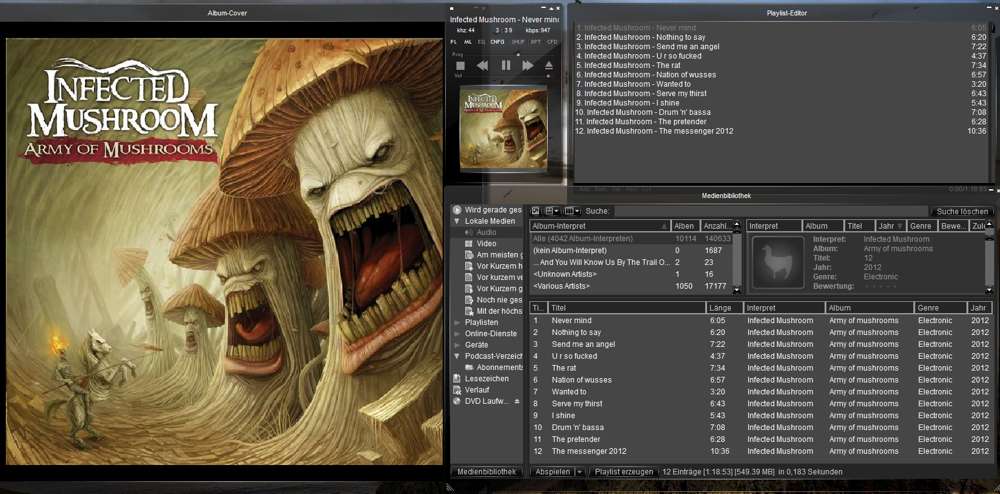The width and height of the screenshot is (1000, 494).
Task: Toggle the PL playlist window button
Action: click(453, 42)
